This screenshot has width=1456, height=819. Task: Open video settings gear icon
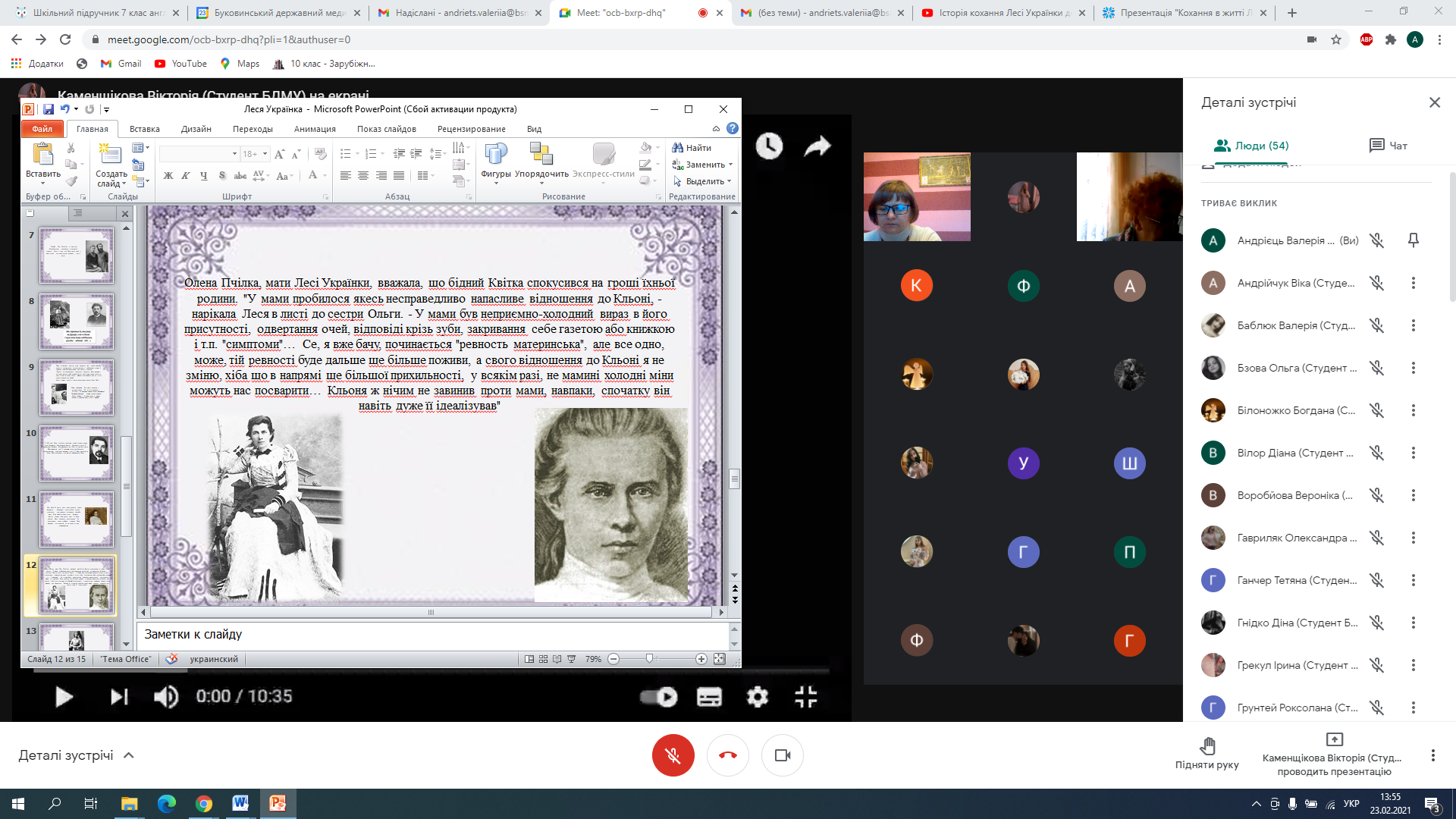click(x=757, y=696)
